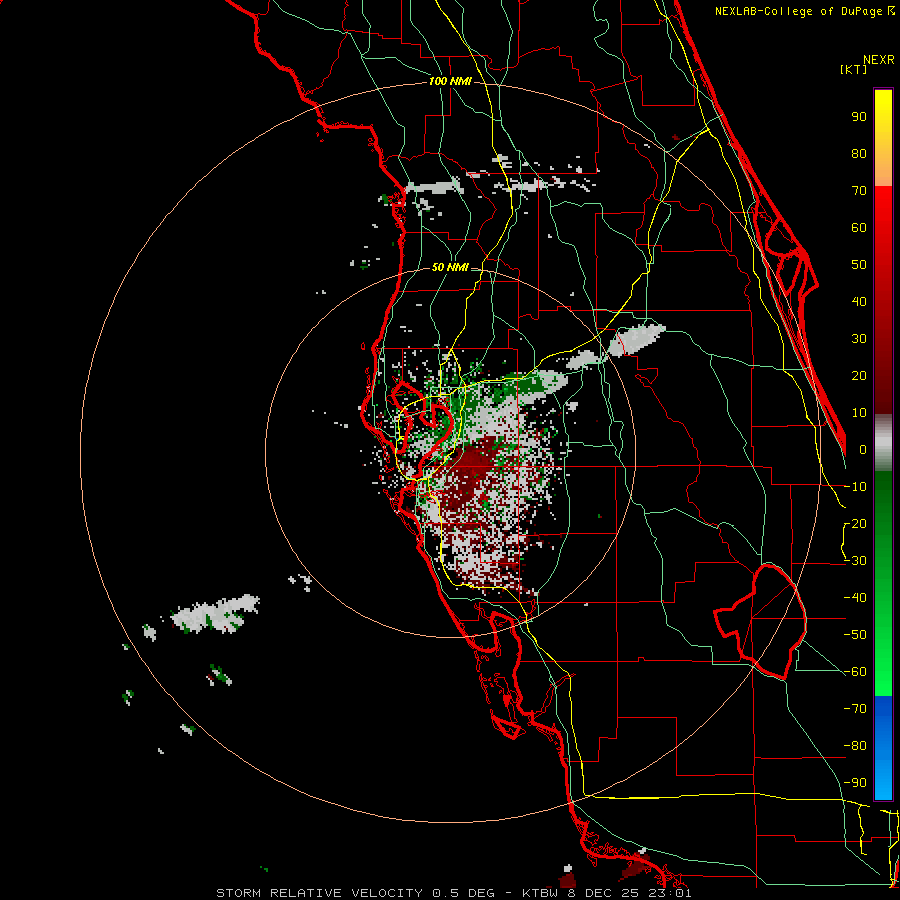Click the -70 value on the velocity scale
The image size is (900, 900).
click(855, 709)
